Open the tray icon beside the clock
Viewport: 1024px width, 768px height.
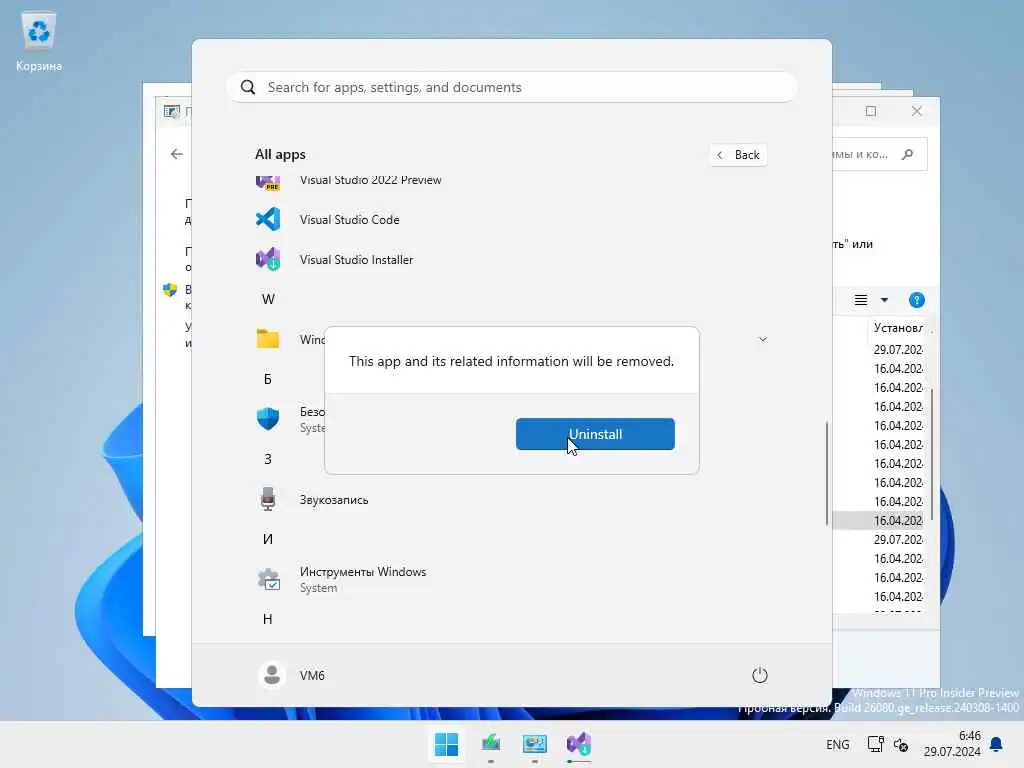click(x=901, y=744)
